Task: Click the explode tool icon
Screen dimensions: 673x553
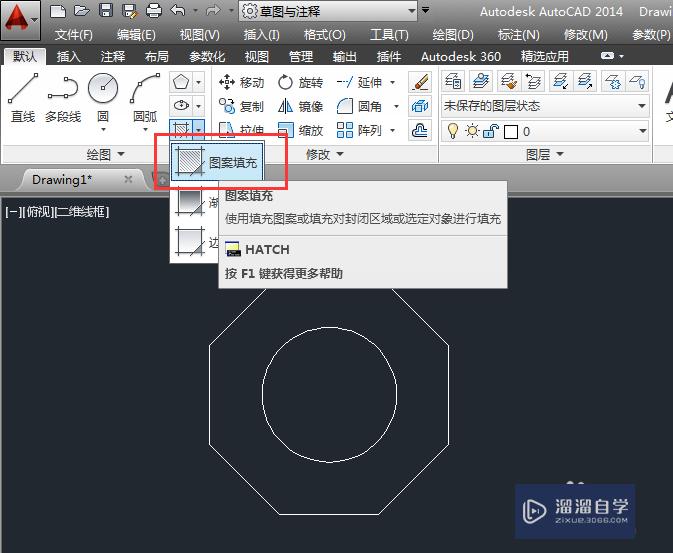Action: [x=420, y=106]
